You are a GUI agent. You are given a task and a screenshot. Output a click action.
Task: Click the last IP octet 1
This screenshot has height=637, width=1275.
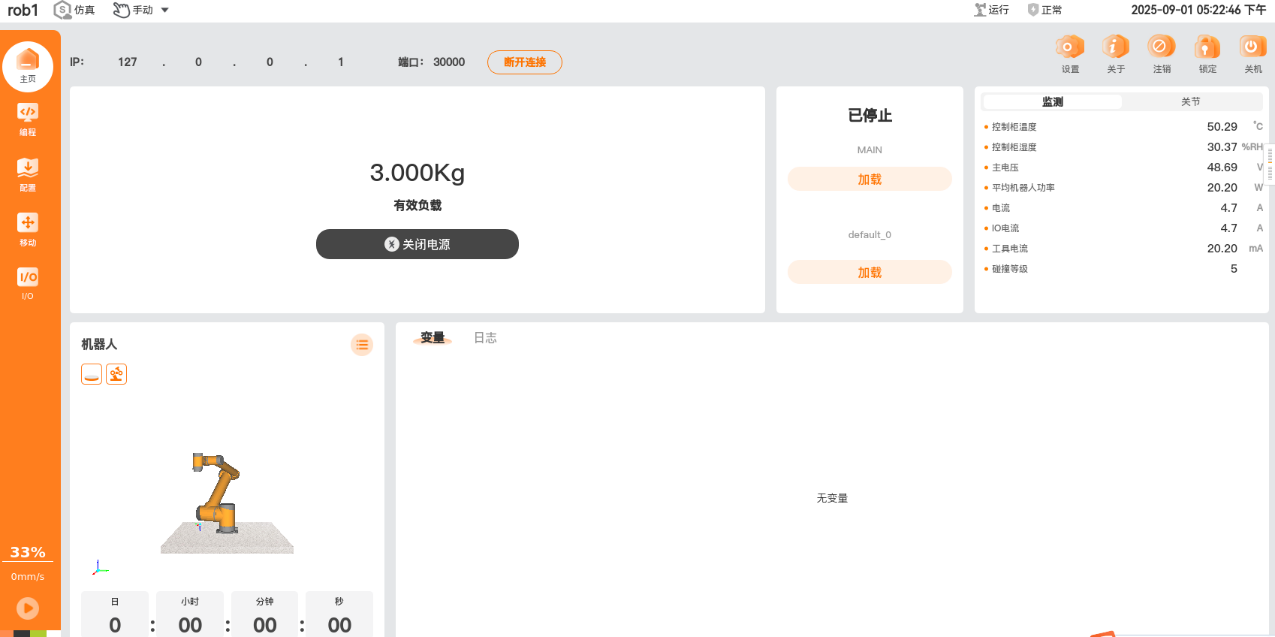[341, 62]
